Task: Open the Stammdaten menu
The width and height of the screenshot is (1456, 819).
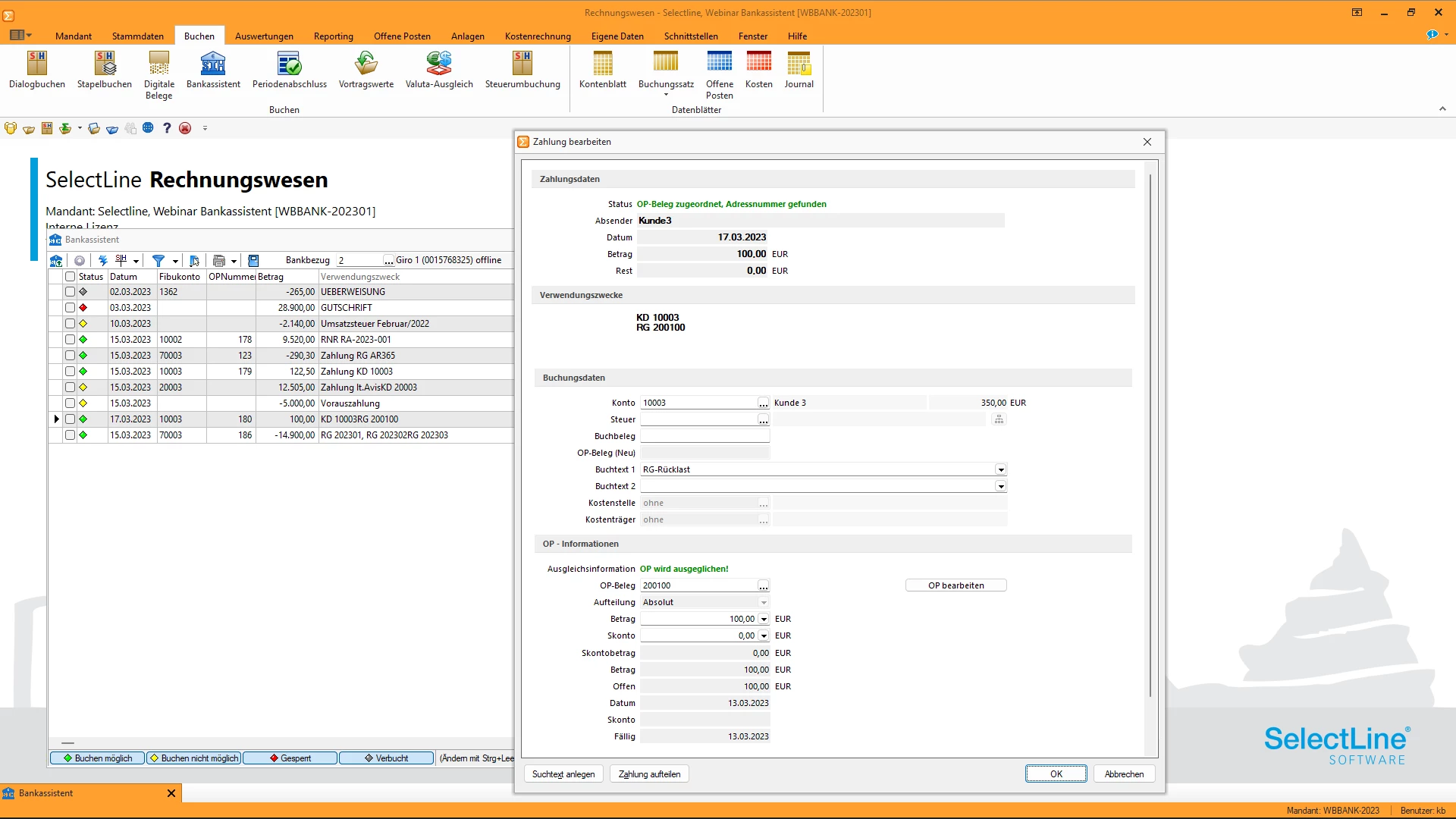Action: (138, 36)
